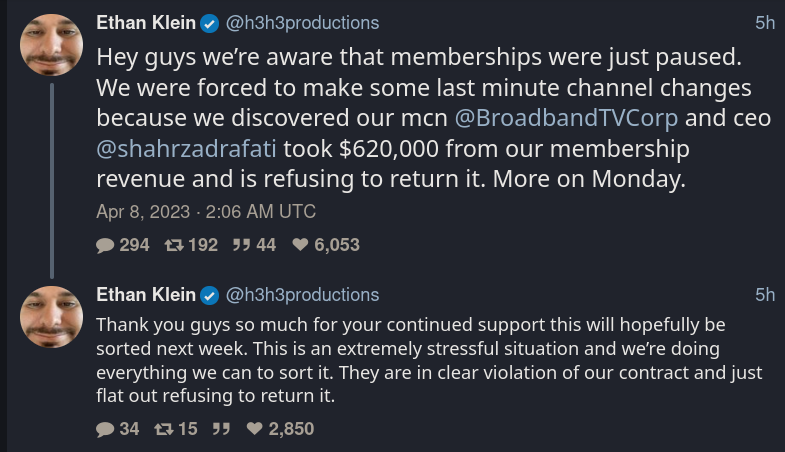Click the retweet icon showing 192
Image resolution: width=785 pixels, height=452 pixels.
[x=174, y=245]
